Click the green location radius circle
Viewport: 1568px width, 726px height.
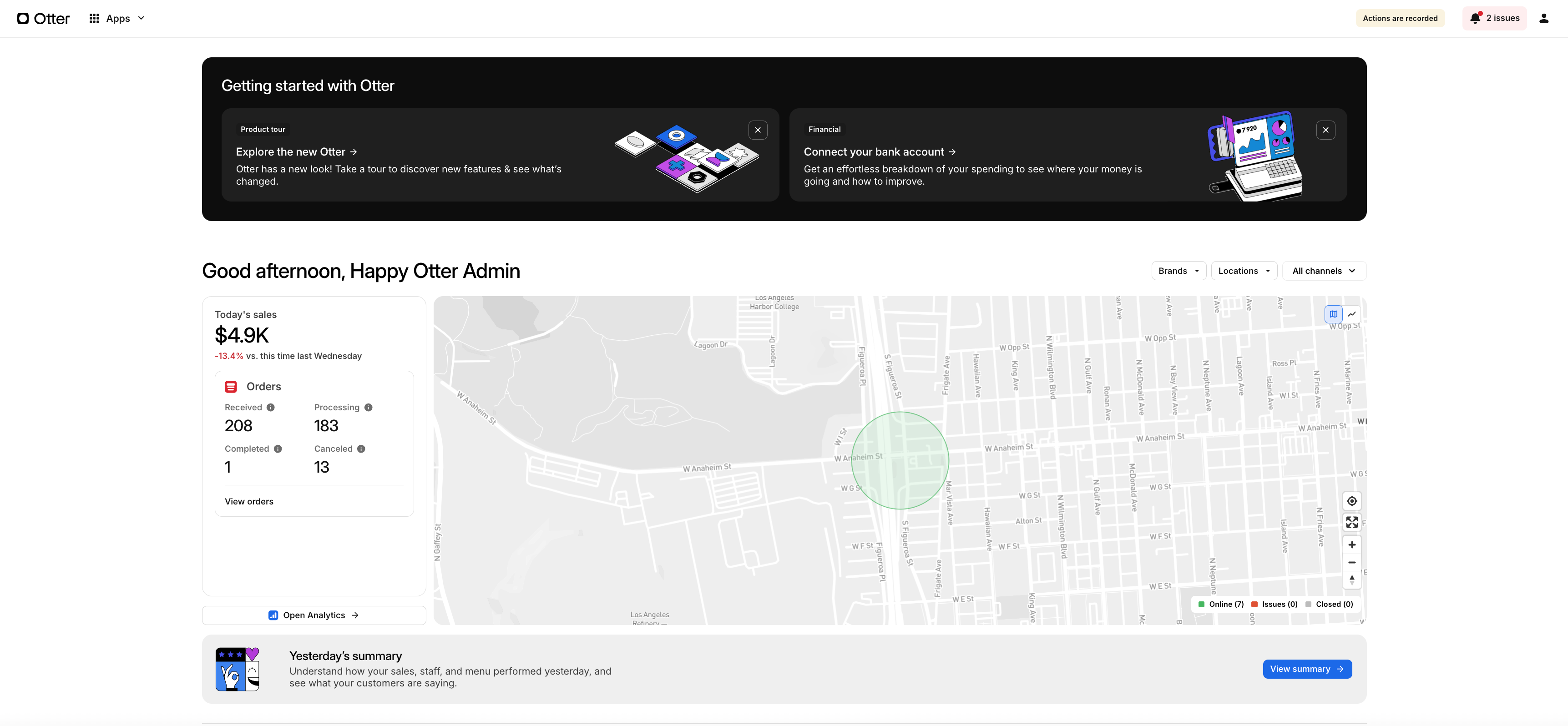(900, 461)
